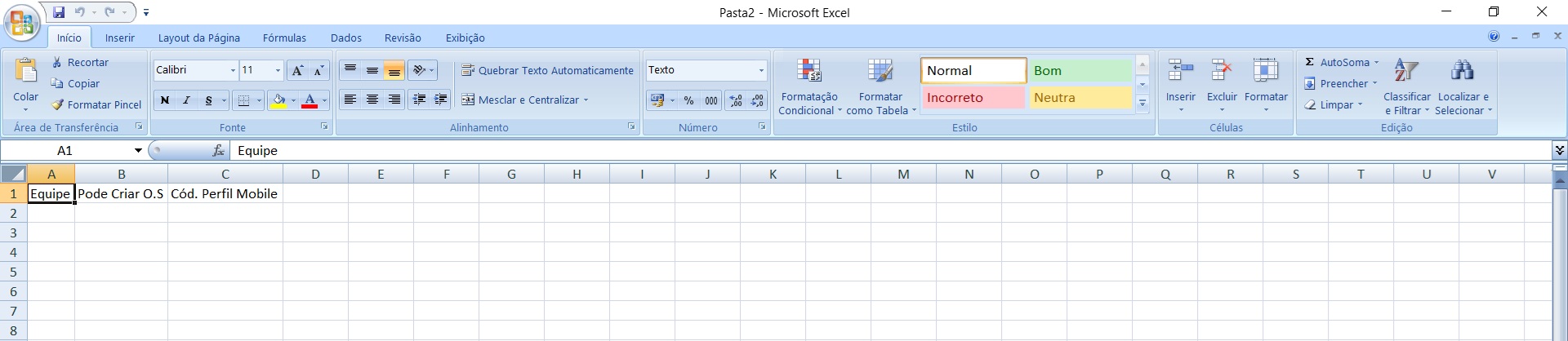Apply the Incorreto cell style
Screen dimensions: 1568x341
click(x=972, y=98)
